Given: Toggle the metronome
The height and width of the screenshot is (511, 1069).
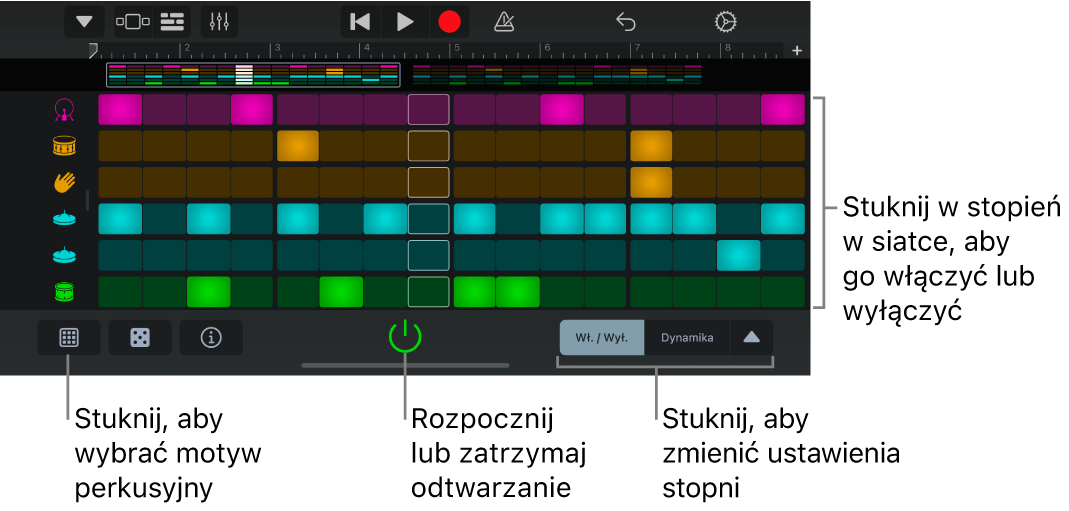Looking at the screenshot, I should coord(504,22).
